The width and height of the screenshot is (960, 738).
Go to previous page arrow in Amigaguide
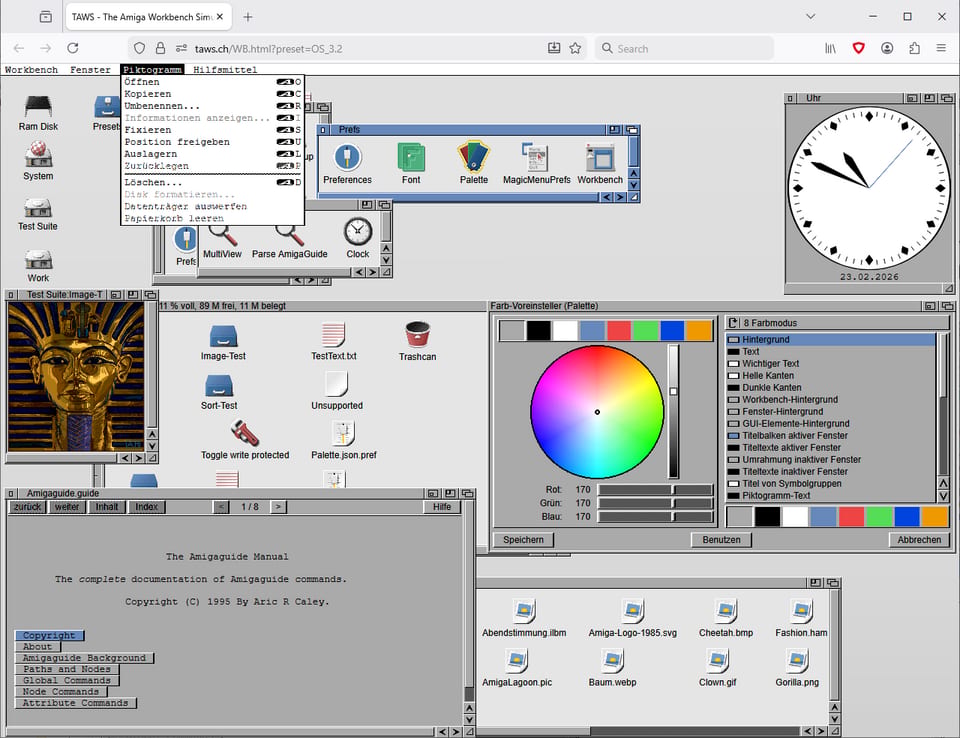[x=221, y=507]
